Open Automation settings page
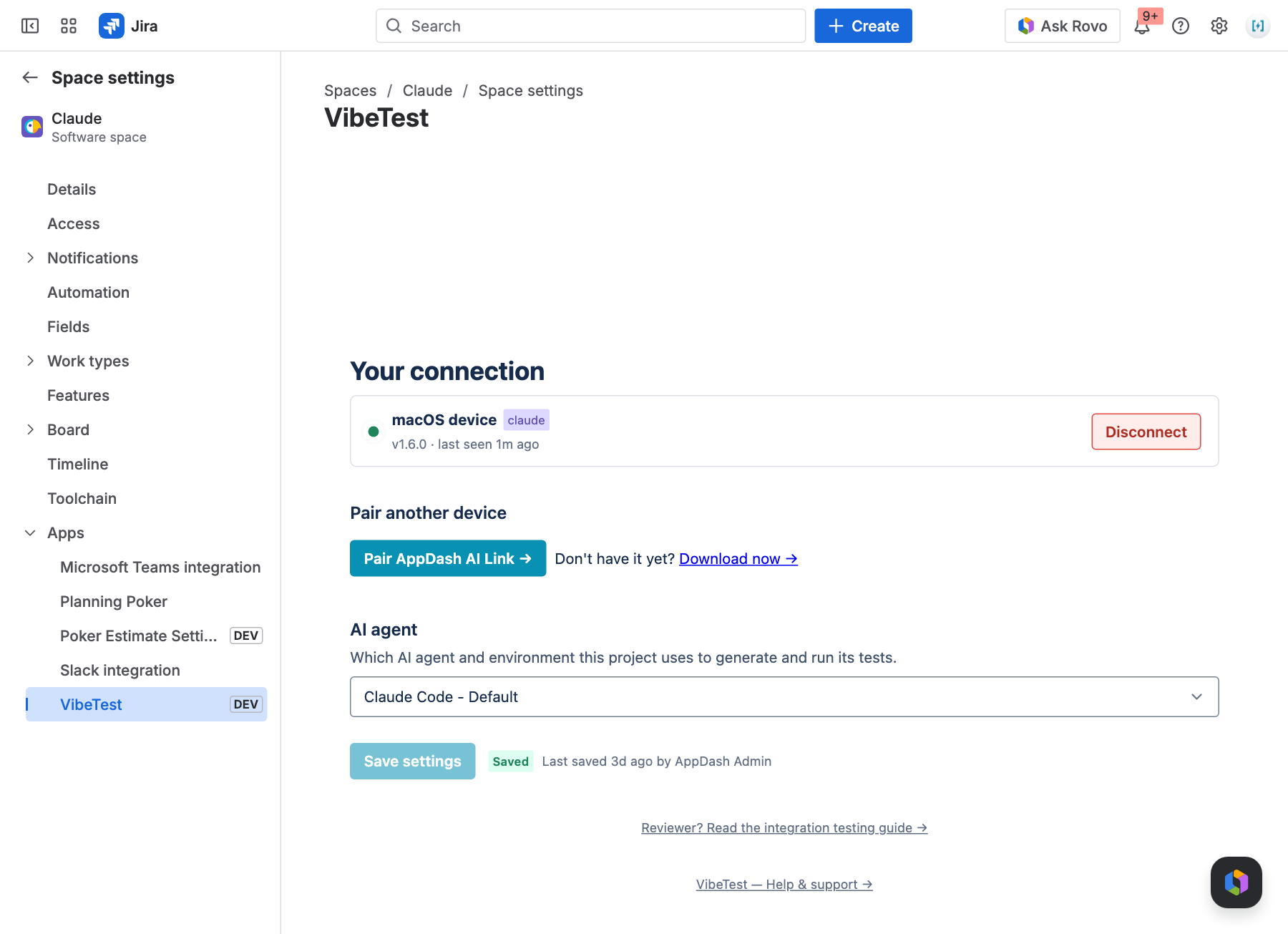 click(x=88, y=292)
